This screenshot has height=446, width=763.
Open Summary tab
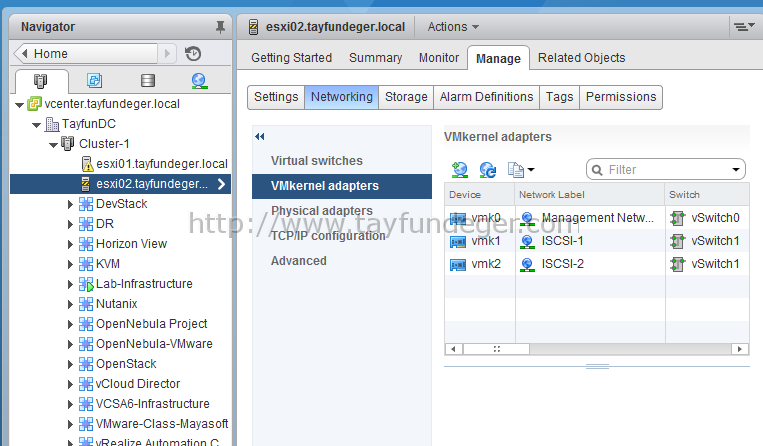click(x=376, y=58)
